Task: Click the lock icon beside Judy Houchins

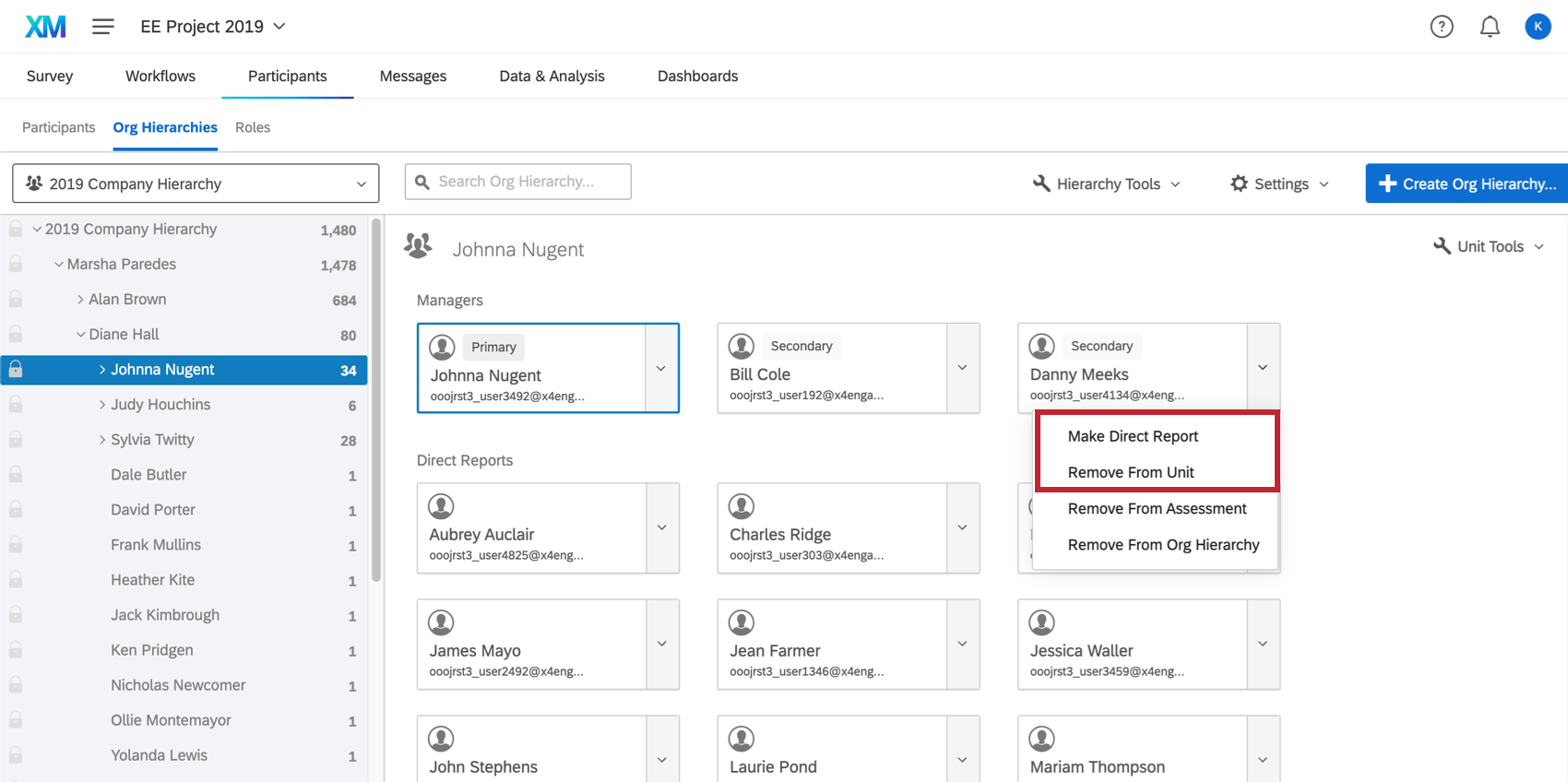Action: tap(16, 405)
